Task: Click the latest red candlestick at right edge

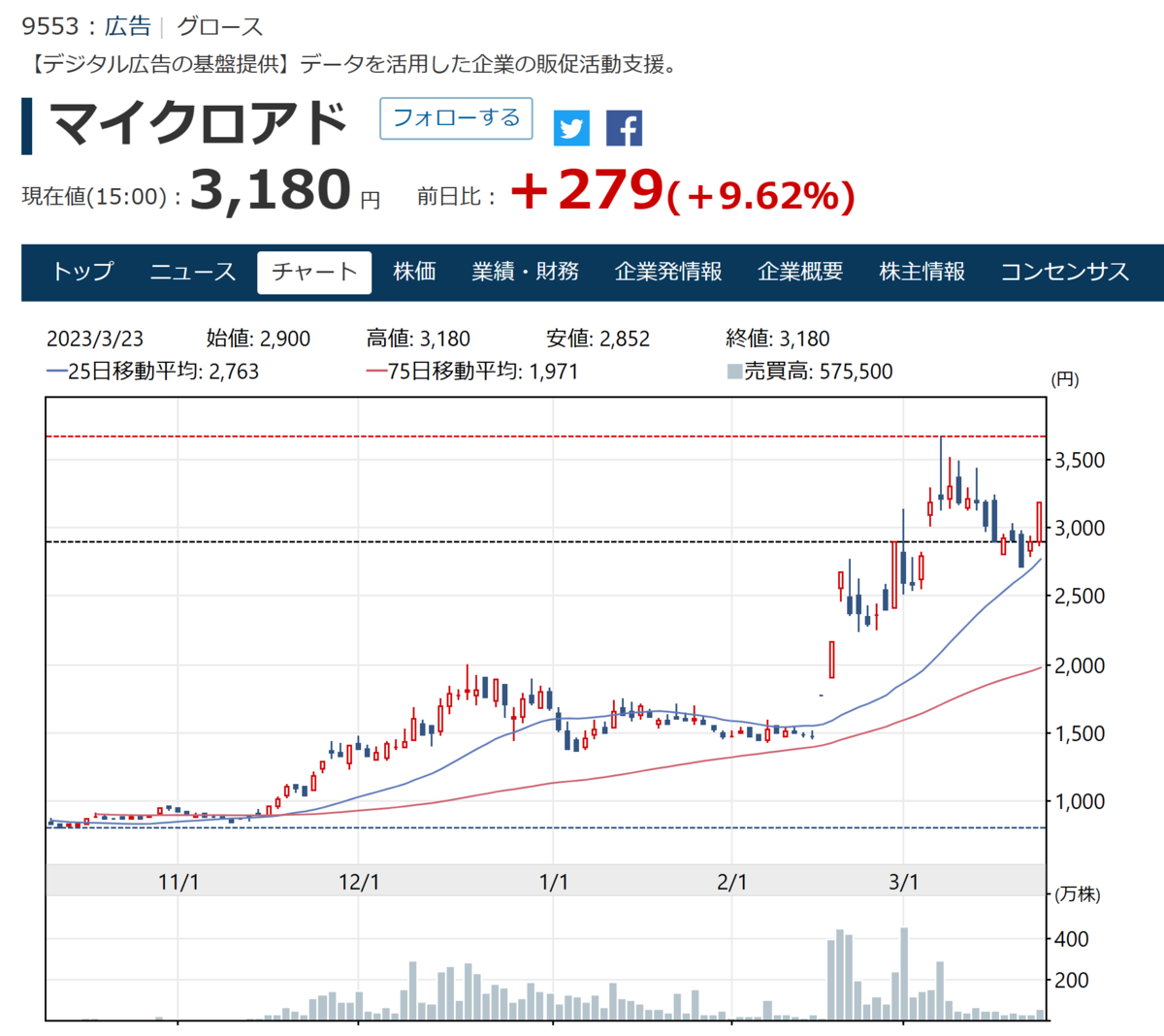Action: (1039, 522)
